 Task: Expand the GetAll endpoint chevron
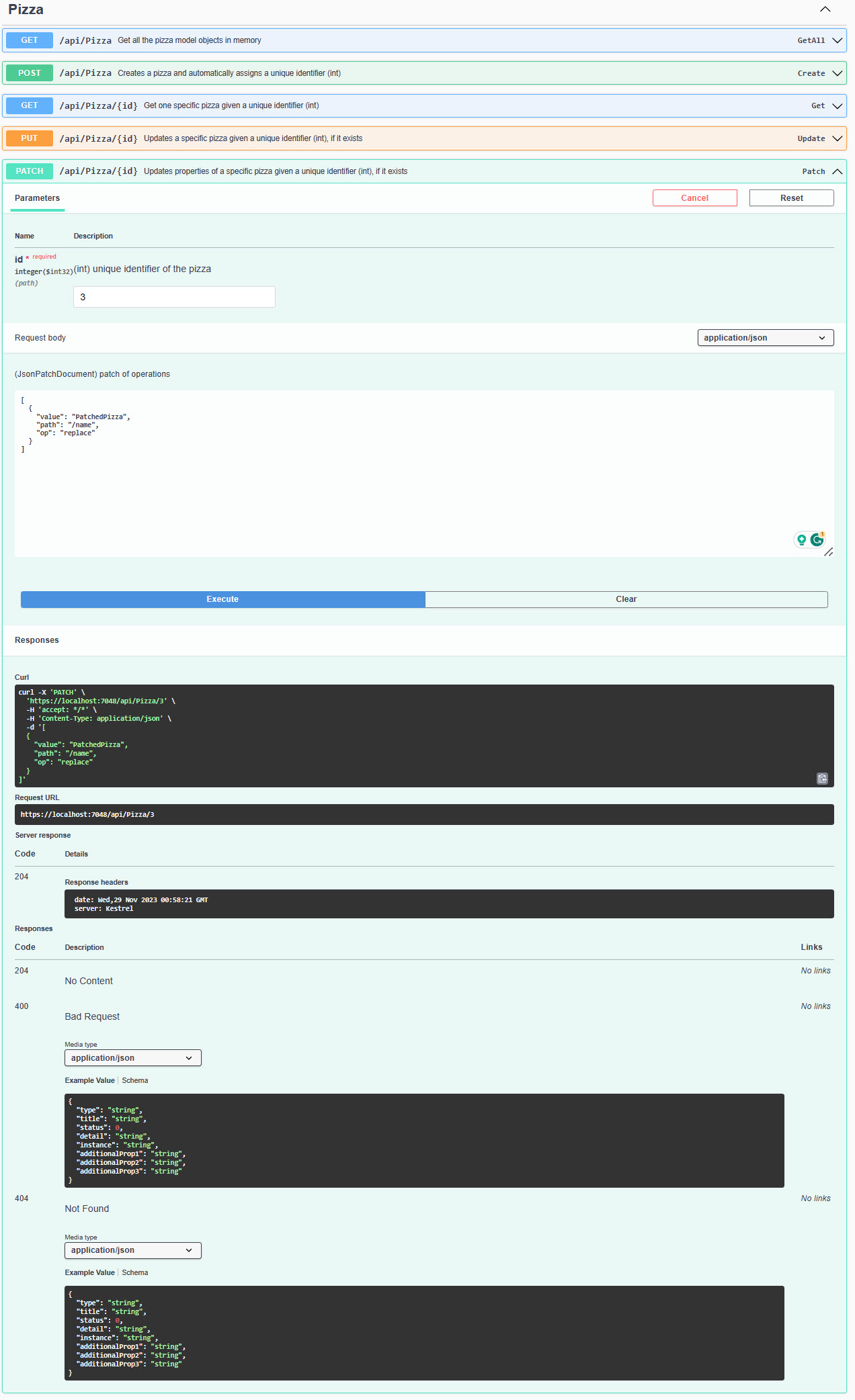click(x=837, y=40)
